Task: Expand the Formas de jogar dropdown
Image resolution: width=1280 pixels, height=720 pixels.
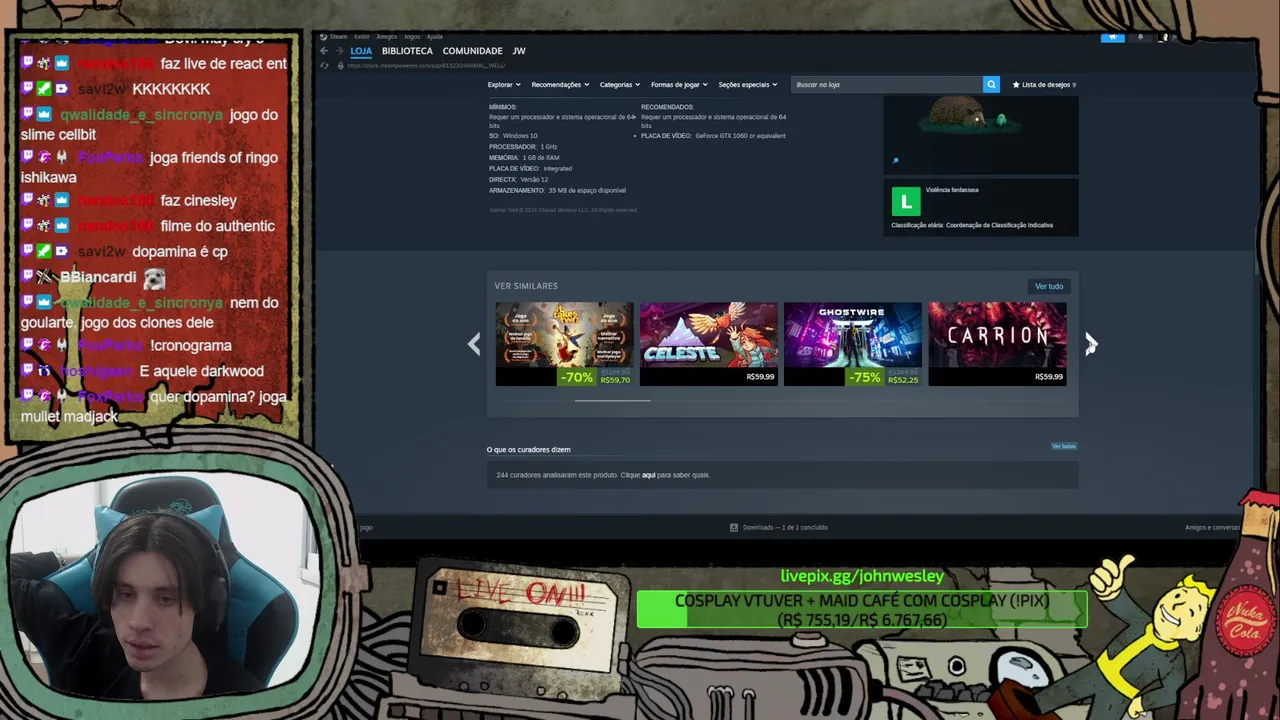Action: tap(679, 85)
